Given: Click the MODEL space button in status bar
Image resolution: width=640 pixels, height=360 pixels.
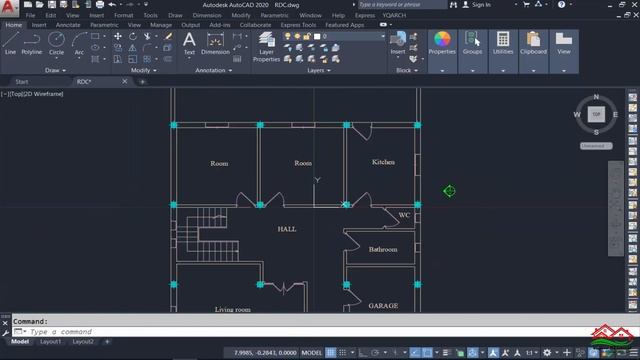Looking at the screenshot, I should point(311,353).
